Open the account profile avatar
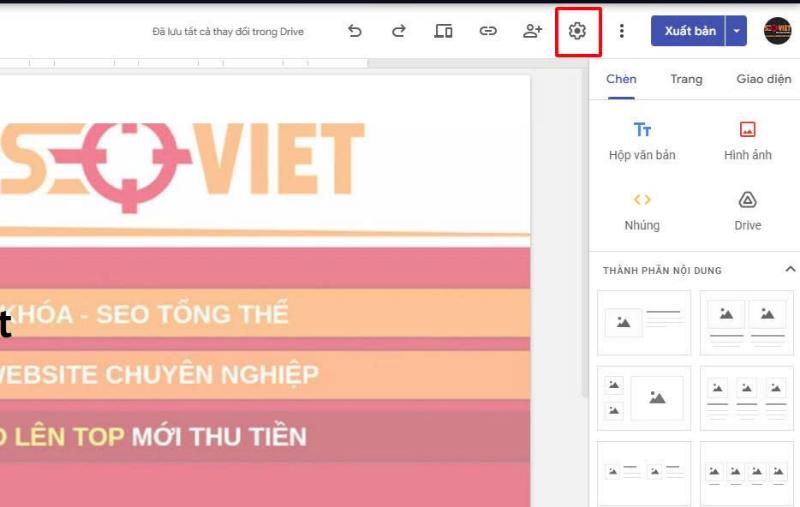The width and height of the screenshot is (800, 507). click(x=777, y=31)
